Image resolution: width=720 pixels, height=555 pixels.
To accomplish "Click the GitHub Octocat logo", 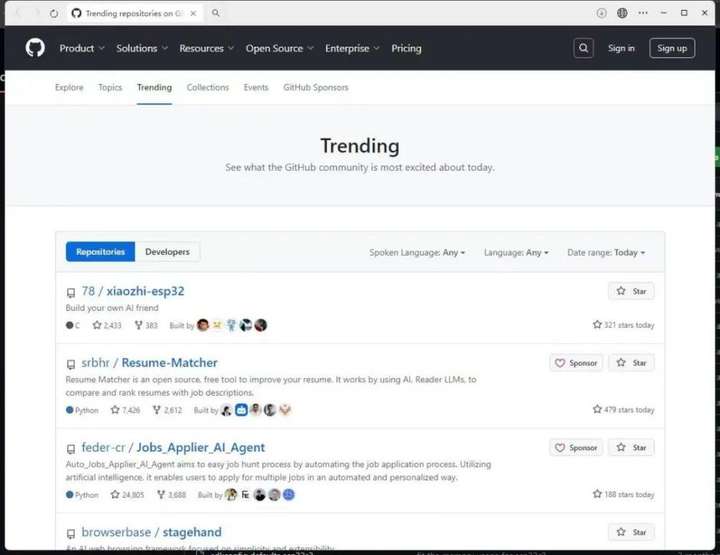I will coord(35,48).
